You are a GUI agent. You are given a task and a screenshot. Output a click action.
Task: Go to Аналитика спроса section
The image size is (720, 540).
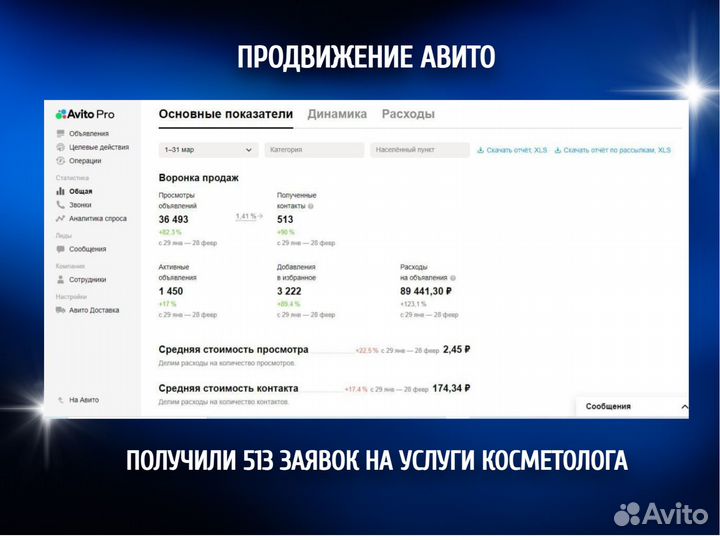[x=98, y=219]
